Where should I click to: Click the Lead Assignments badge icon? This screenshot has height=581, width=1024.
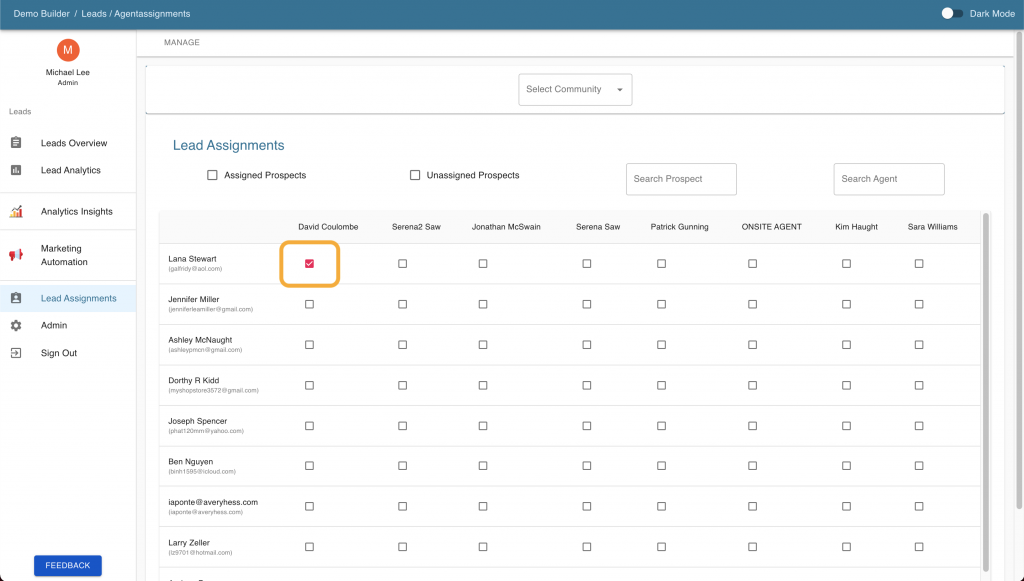coord(16,298)
